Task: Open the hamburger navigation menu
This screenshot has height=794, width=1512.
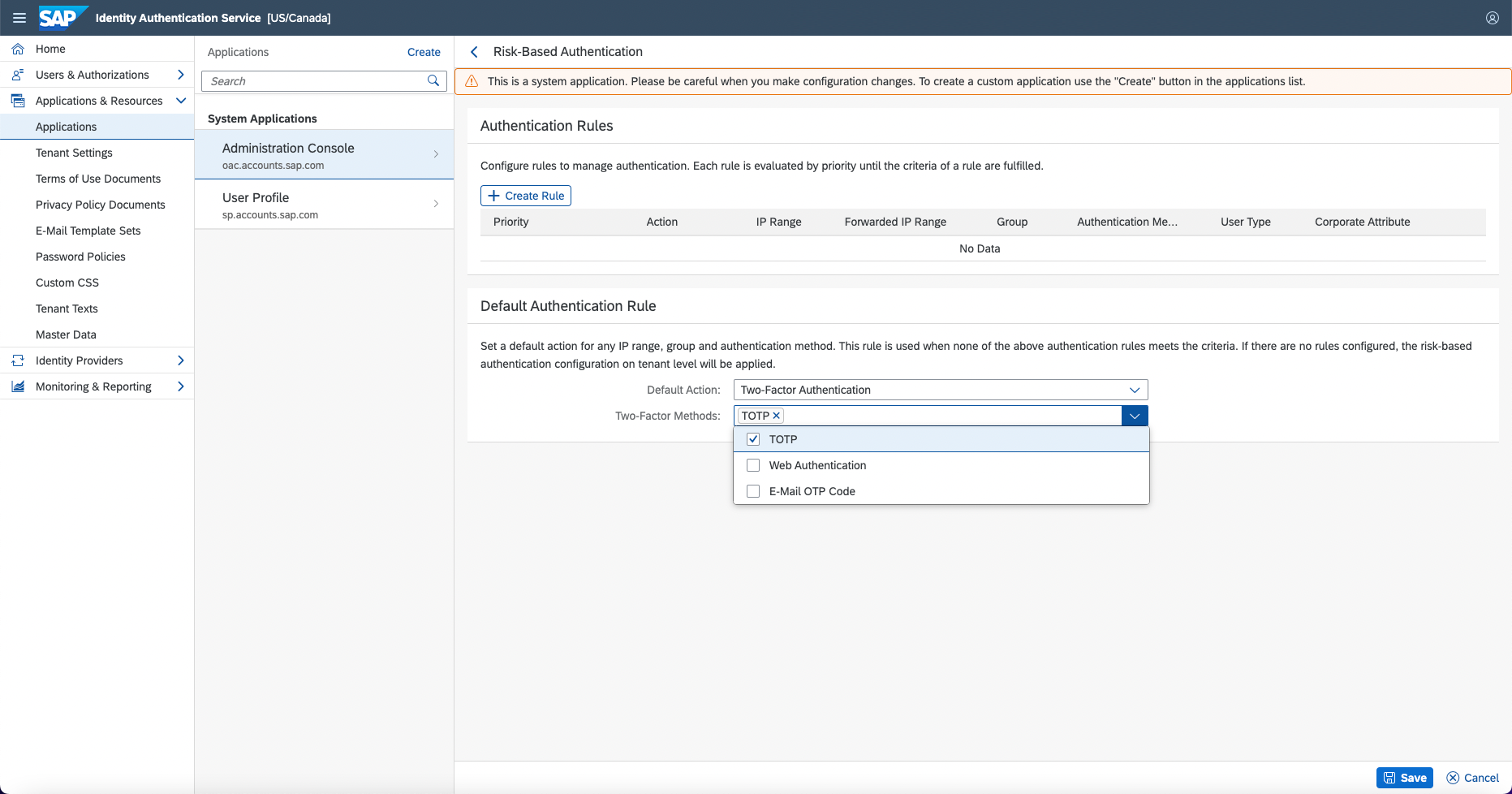Action: point(19,18)
